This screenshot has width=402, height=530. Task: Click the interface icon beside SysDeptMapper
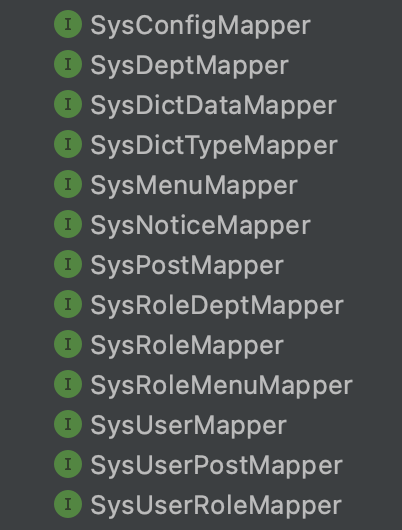[x=68, y=64]
